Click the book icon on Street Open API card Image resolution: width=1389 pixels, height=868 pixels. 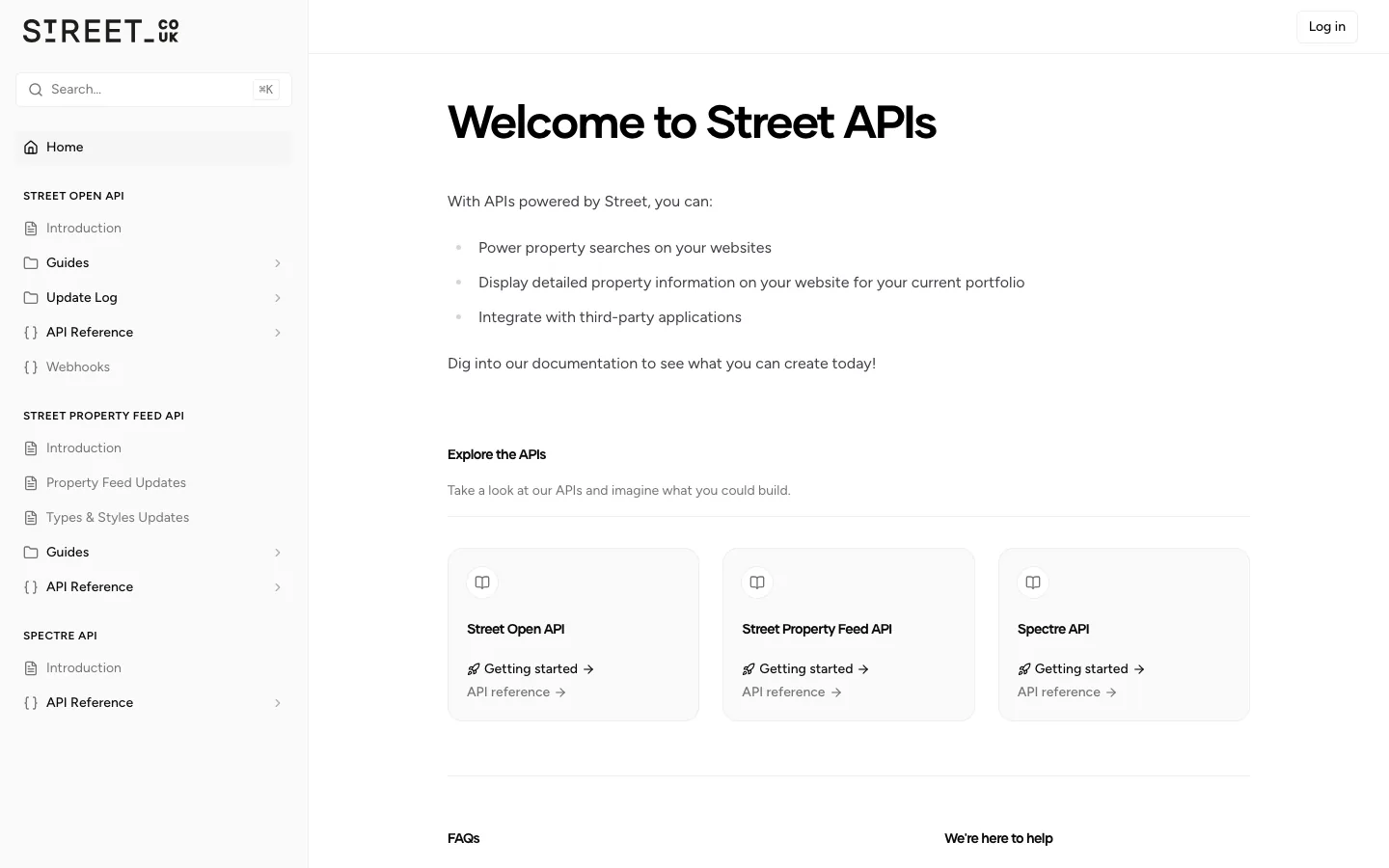(x=482, y=583)
